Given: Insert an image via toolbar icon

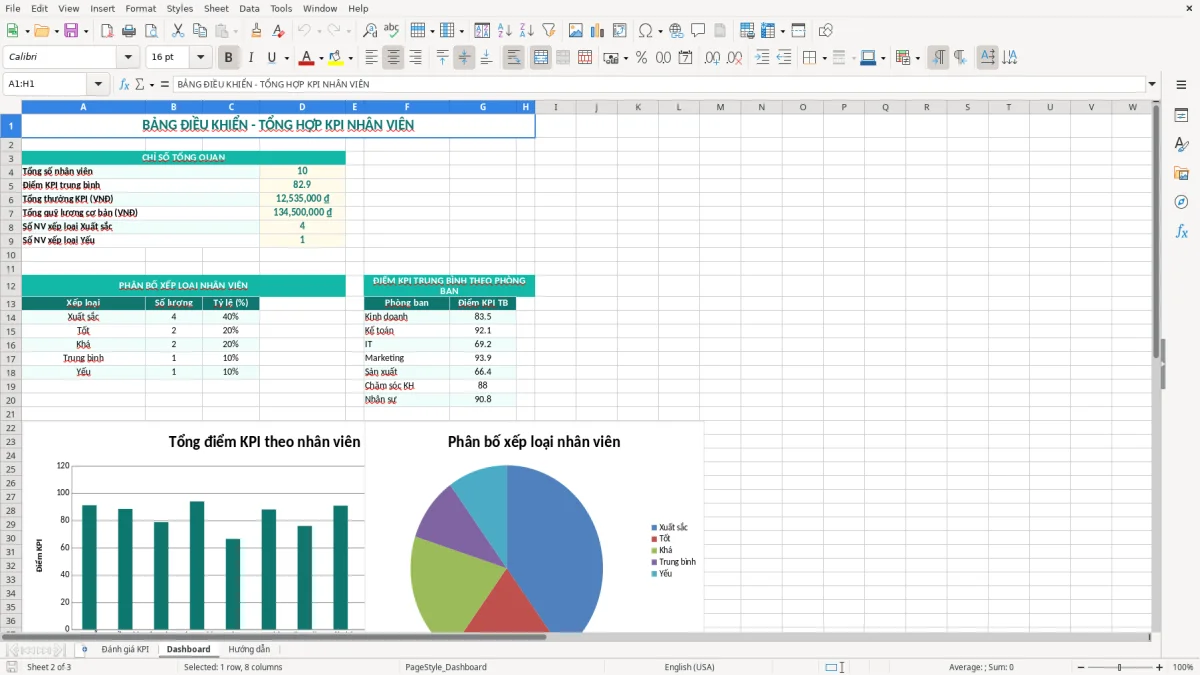Looking at the screenshot, I should (x=576, y=31).
